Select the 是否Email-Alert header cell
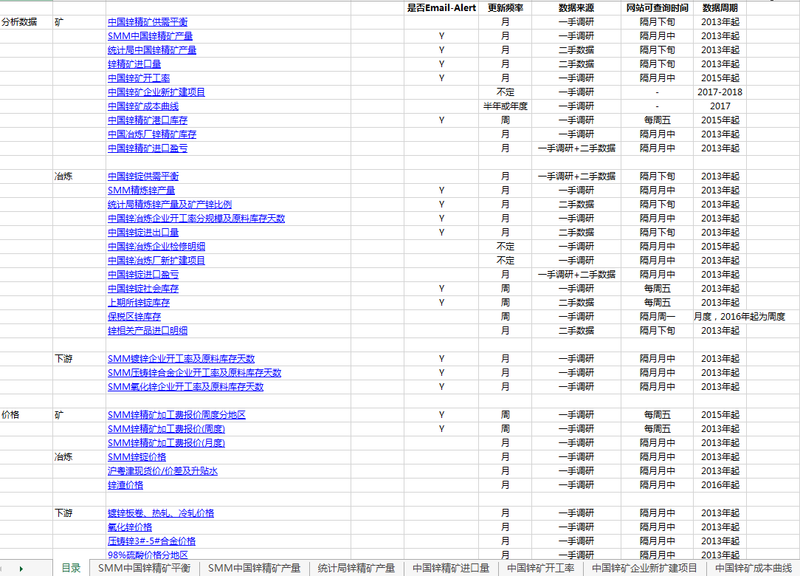 (x=441, y=8)
